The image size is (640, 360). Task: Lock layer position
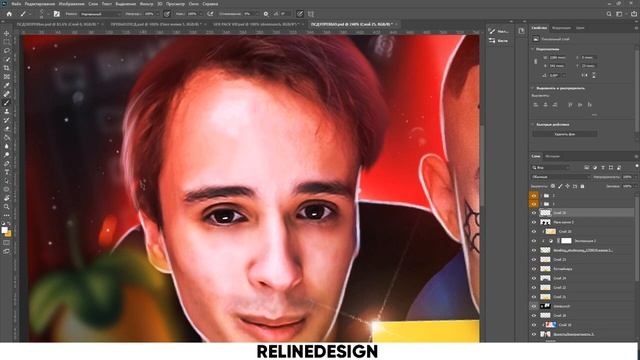point(567,186)
